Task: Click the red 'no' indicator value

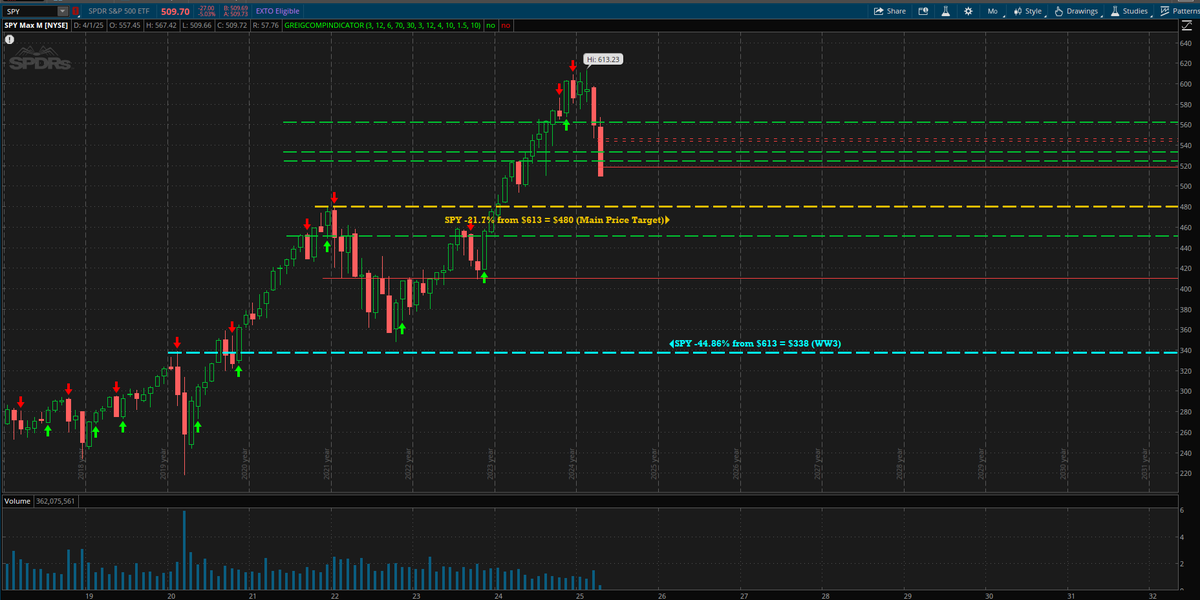Action: click(x=506, y=25)
